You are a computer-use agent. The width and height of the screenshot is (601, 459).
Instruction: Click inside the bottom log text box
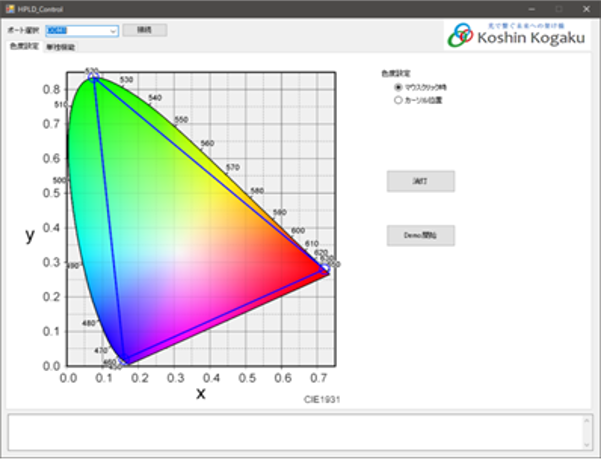[x=290, y=432]
